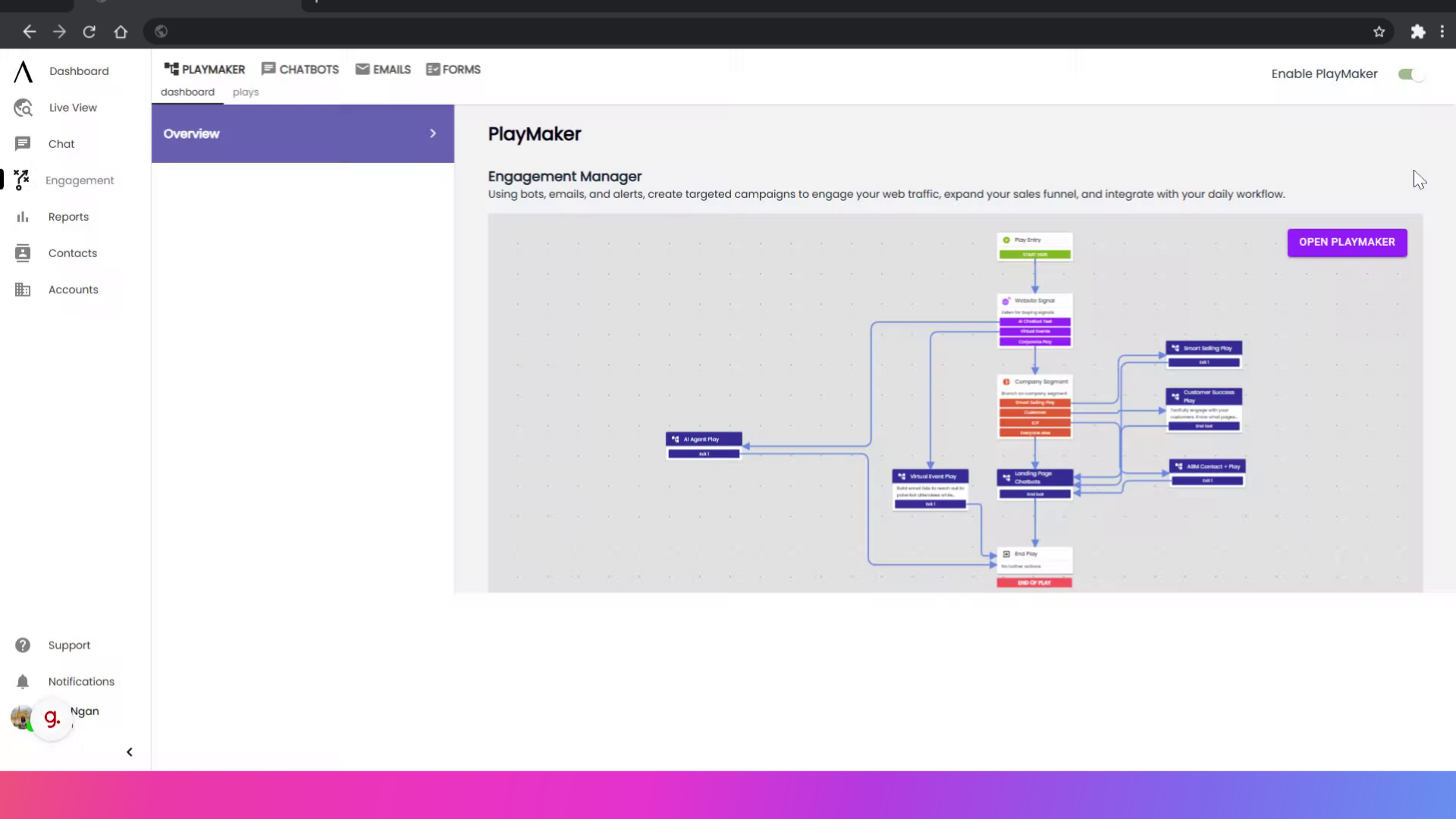Click the browser forward arrow
1456x819 pixels.
pos(59,32)
